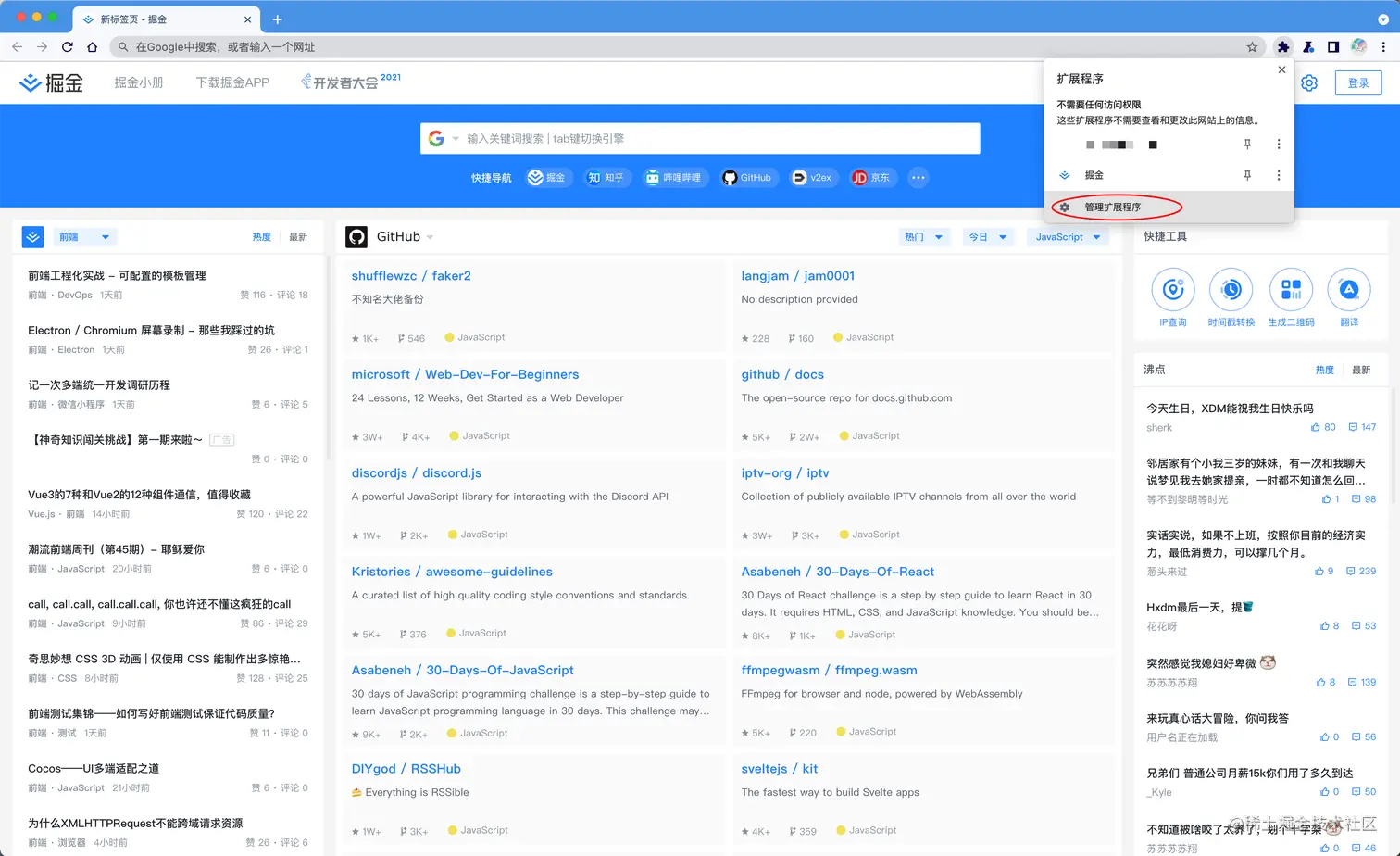Switch 沸点 panel to 热度 tab
Viewport: 1400px width, 856px height.
click(1325, 370)
